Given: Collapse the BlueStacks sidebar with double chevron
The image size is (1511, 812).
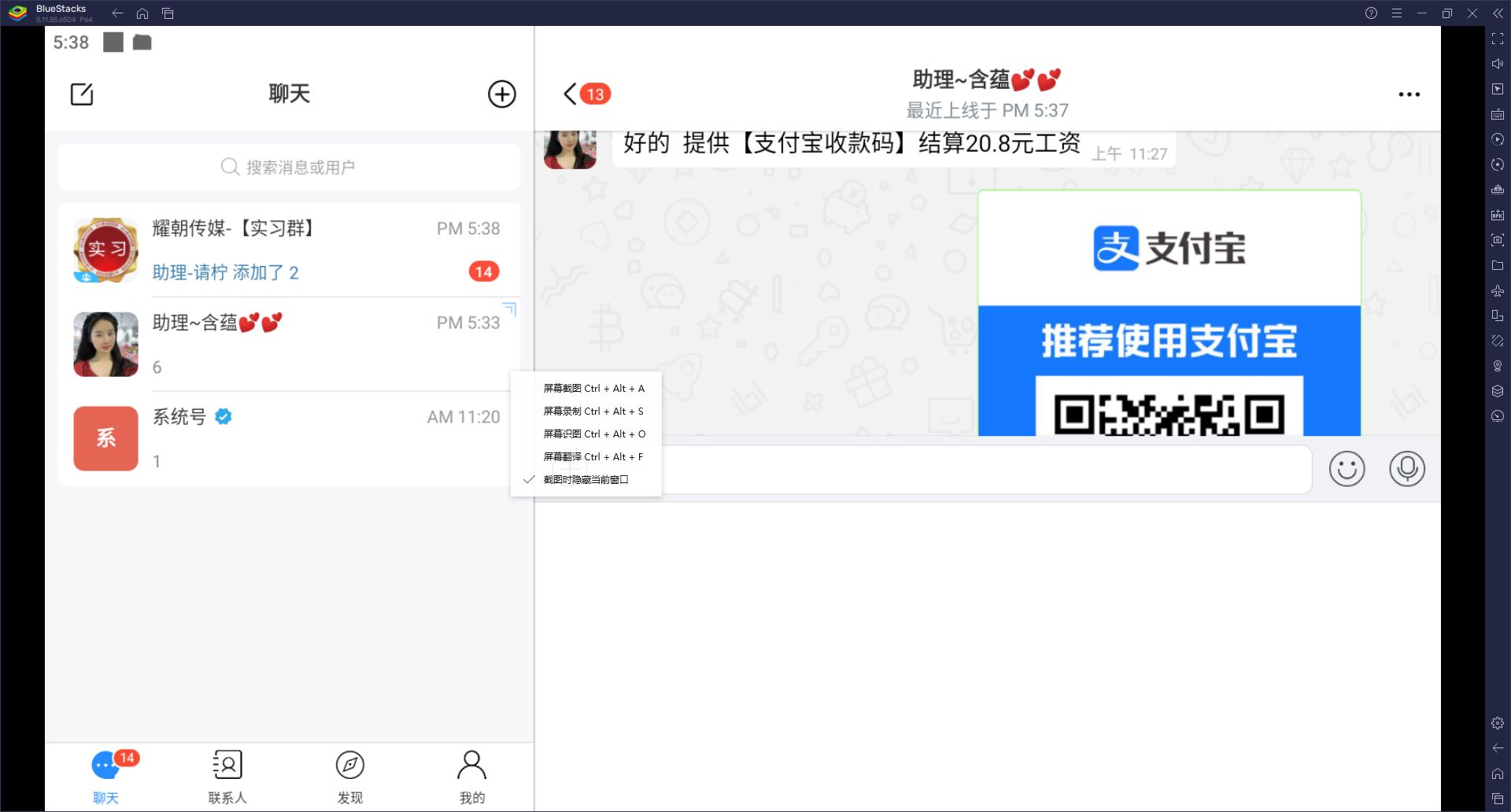Looking at the screenshot, I should click(1498, 13).
